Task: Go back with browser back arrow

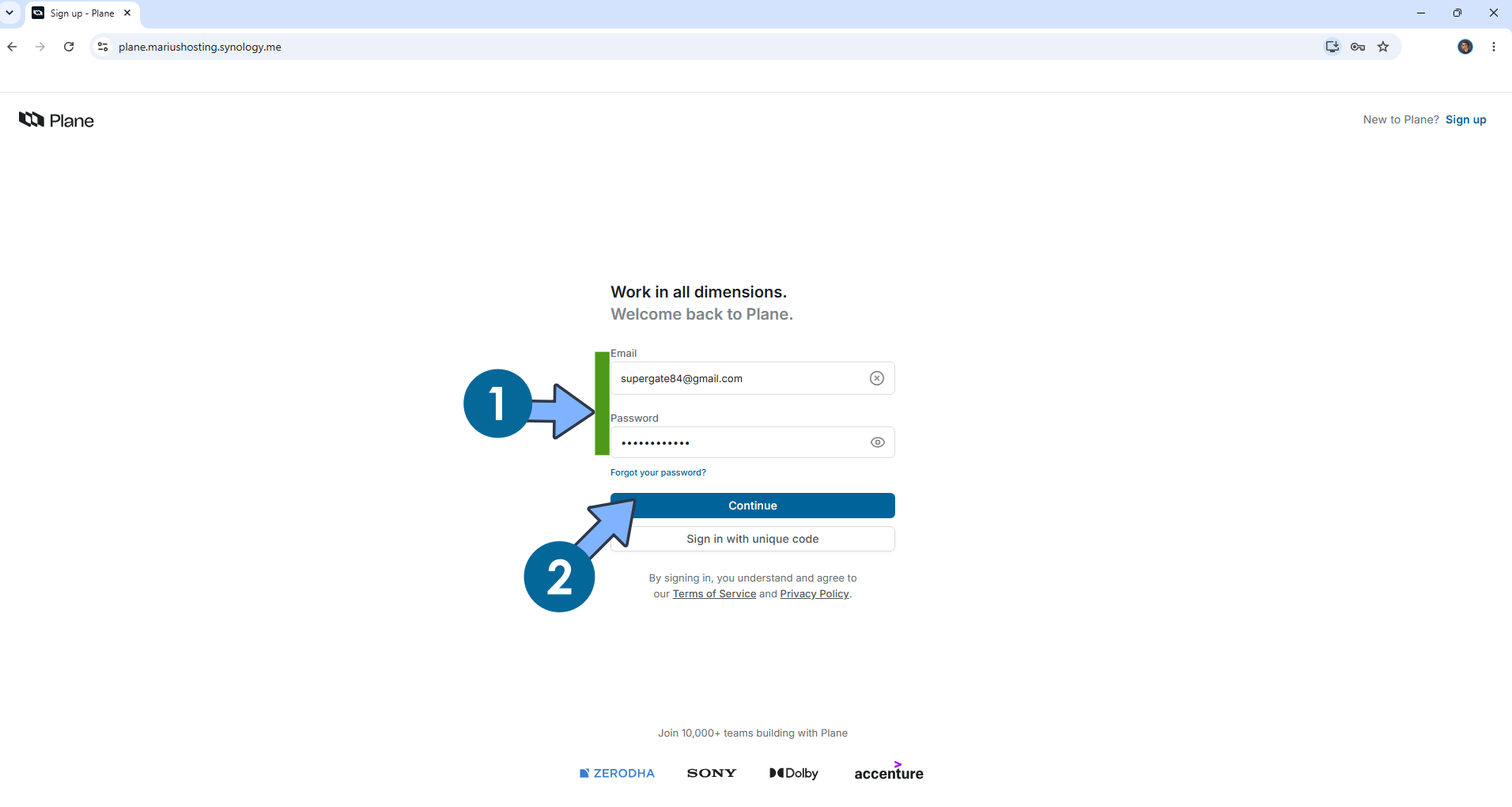Action: tap(12, 47)
